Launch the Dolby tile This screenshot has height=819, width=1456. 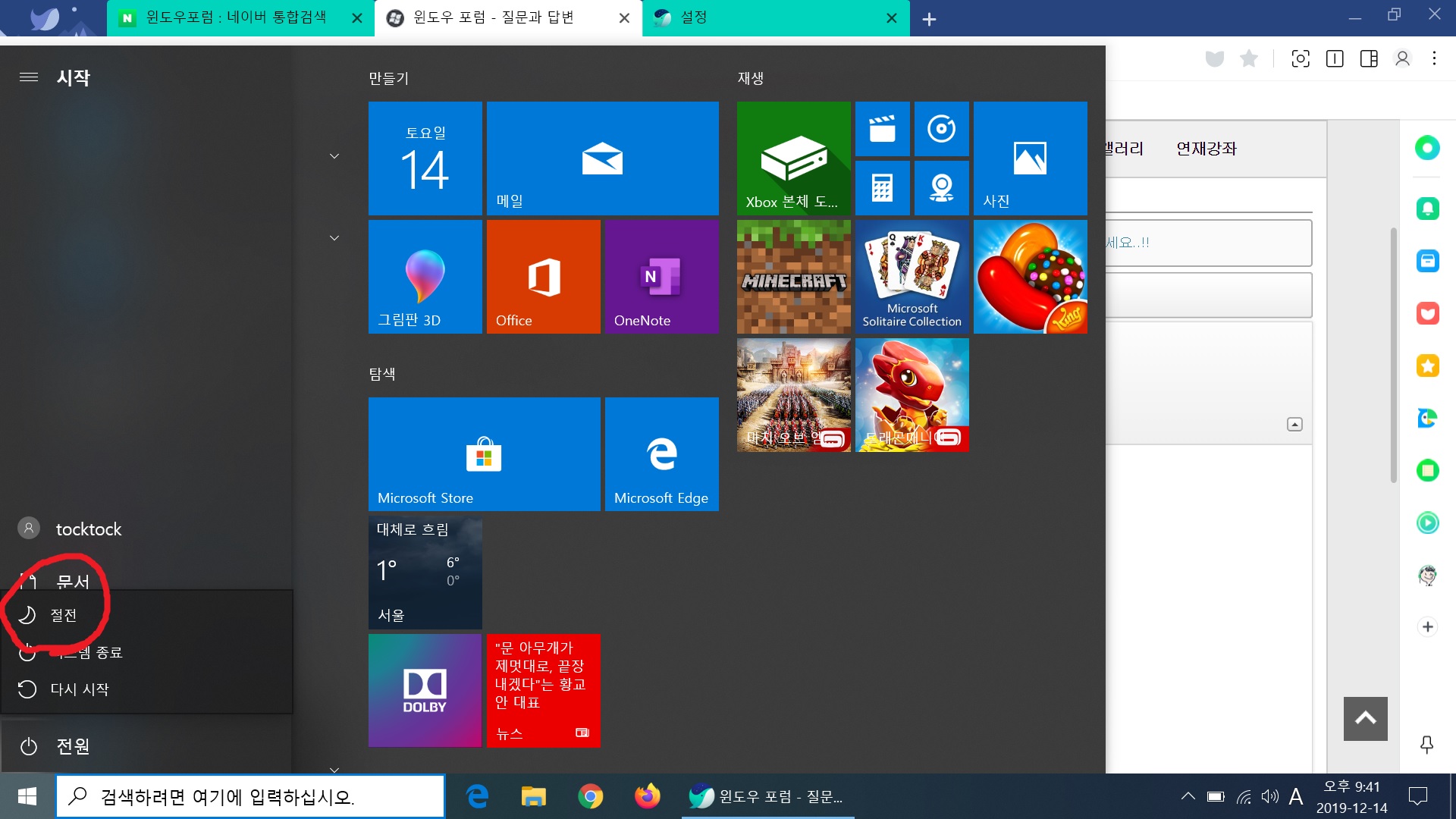(425, 691)
